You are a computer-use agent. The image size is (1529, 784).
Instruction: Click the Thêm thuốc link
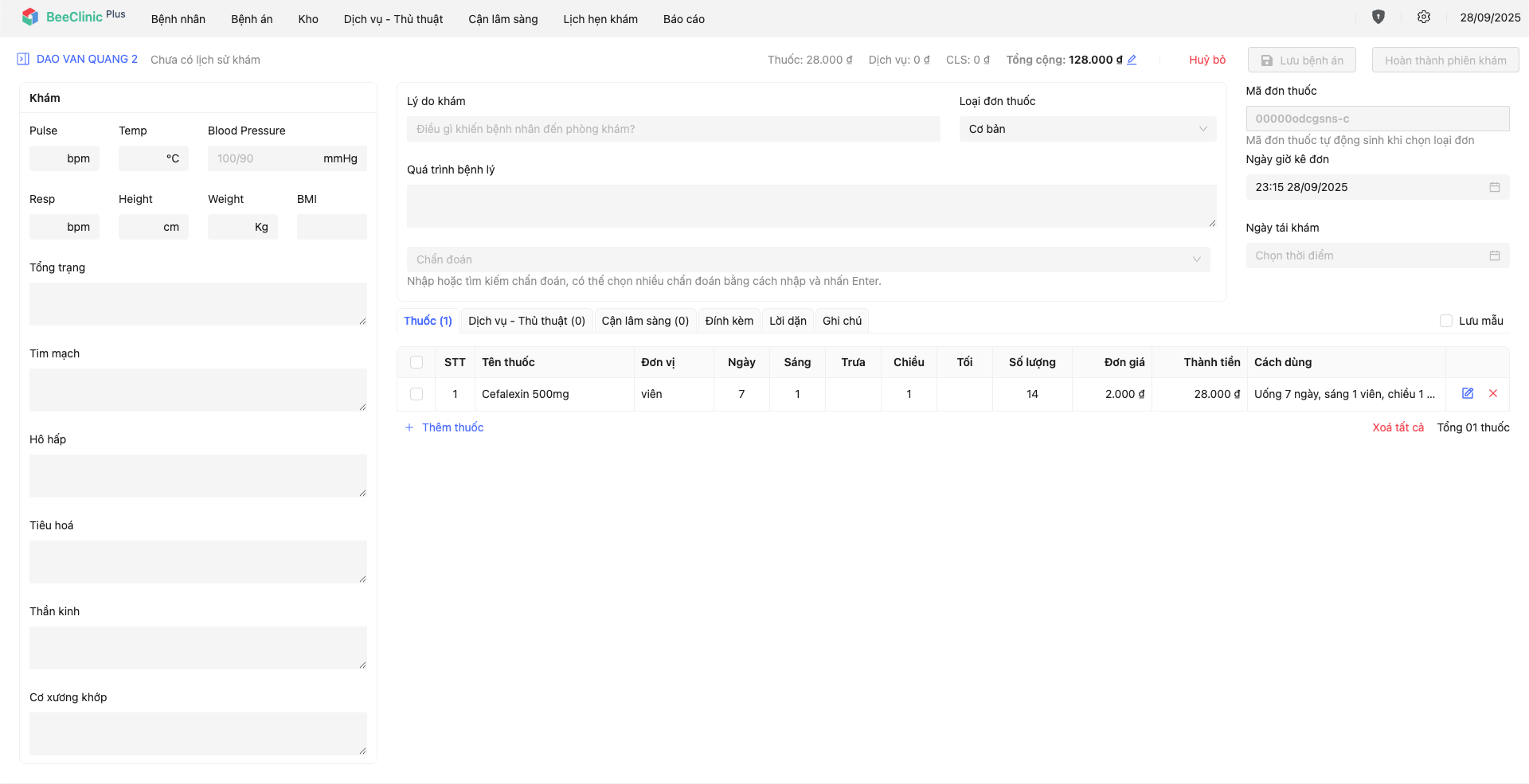pos(452,428)
